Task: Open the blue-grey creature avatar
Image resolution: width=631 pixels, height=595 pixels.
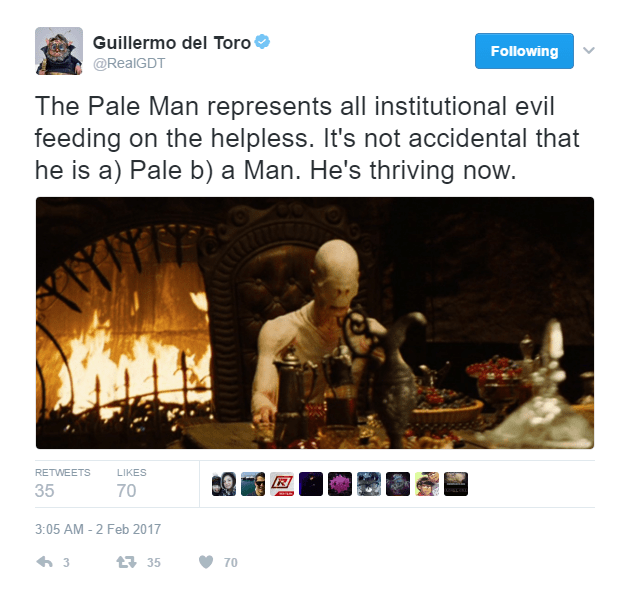Action: click(369, 484)
